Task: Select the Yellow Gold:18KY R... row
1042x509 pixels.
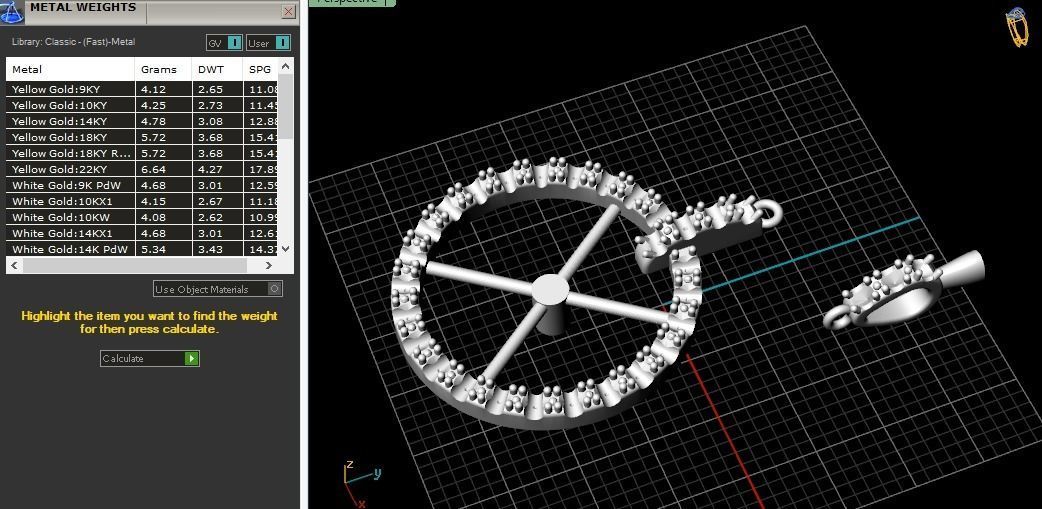Action: [x=142, y=153]
